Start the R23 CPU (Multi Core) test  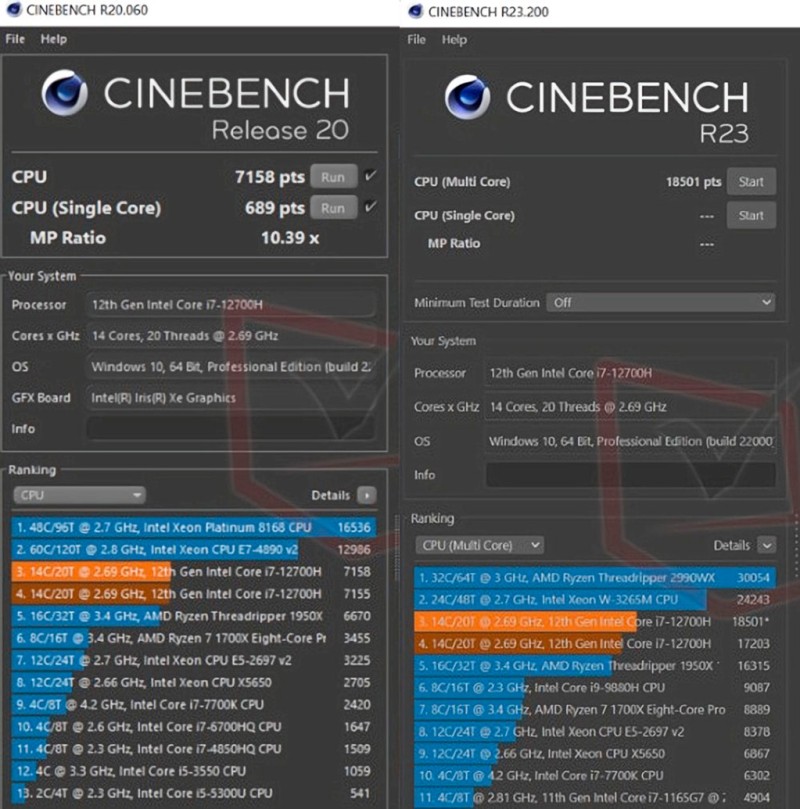(x=751, y=182)
